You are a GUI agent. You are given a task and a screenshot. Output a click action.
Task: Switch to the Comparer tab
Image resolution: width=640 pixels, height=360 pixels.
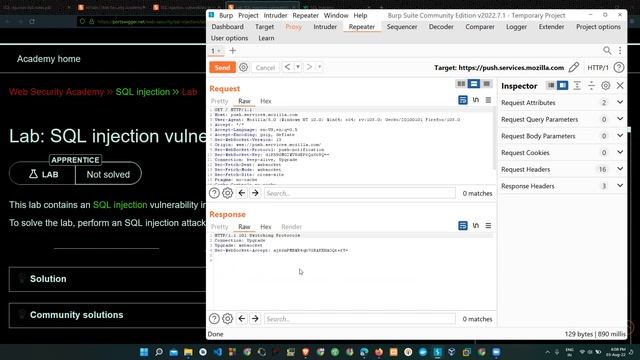click(x=480, y=27)
